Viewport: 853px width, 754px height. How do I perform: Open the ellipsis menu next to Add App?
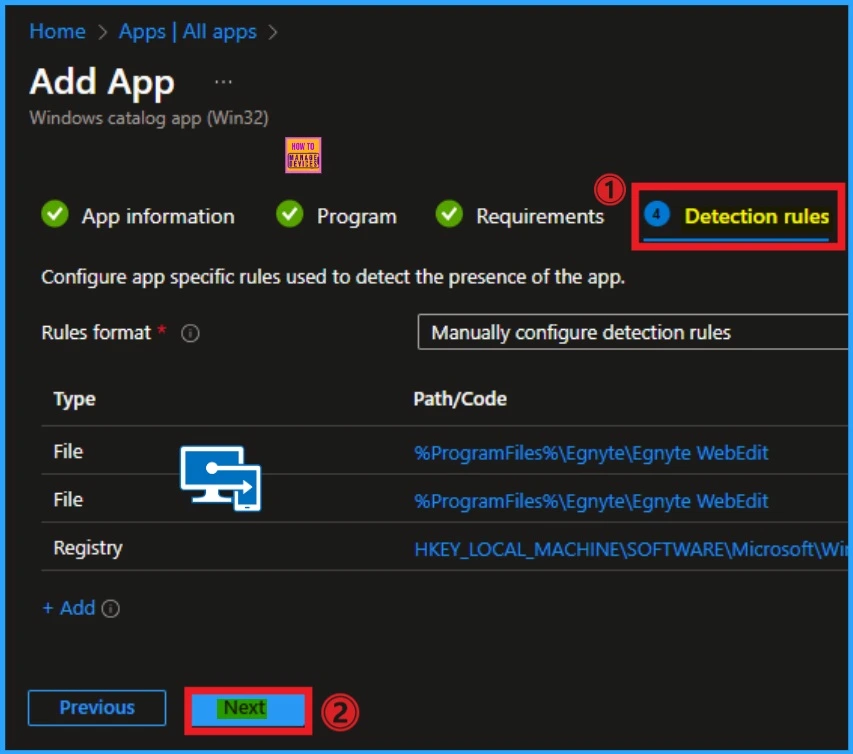click(223, 82)
